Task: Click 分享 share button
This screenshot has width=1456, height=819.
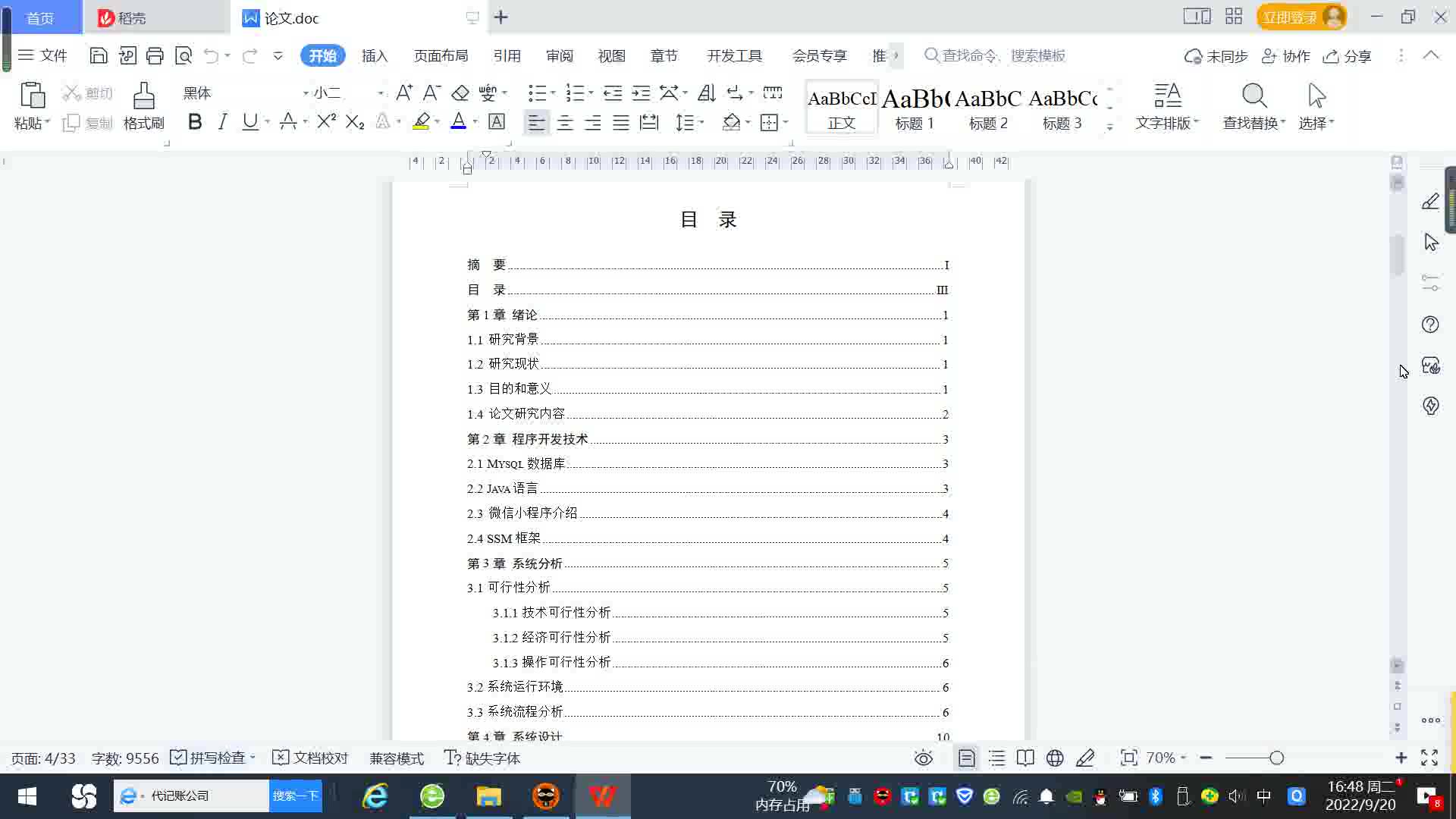Action: point(1348,56)
